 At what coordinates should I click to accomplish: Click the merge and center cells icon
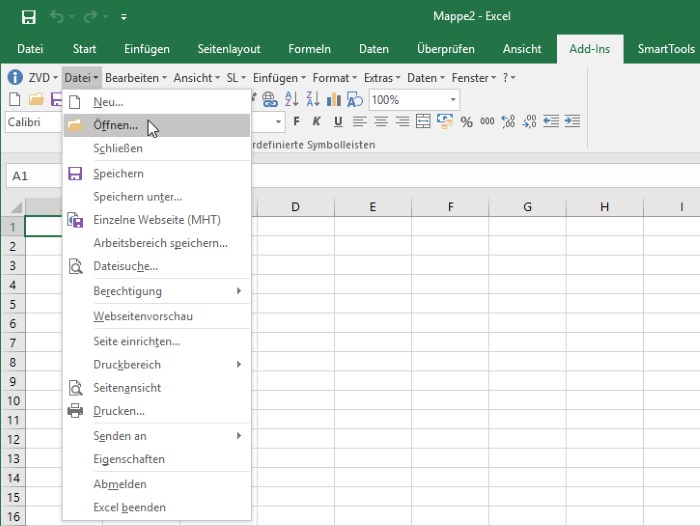click(x=423, y=121)
